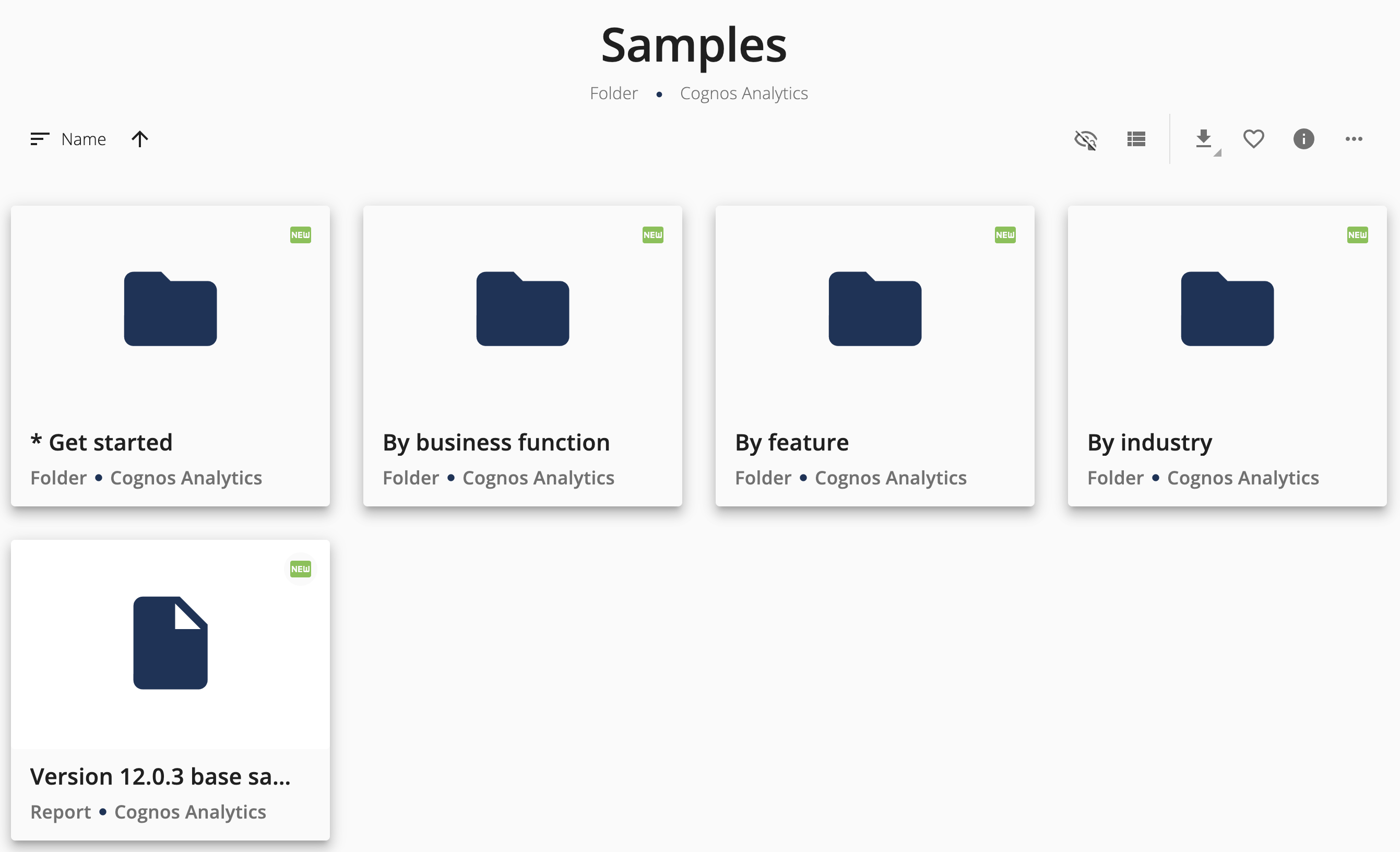Click 'Cognos Analytics' under the Samples heading
This screenshot has height=852, width=1400.
coord(744,93)
